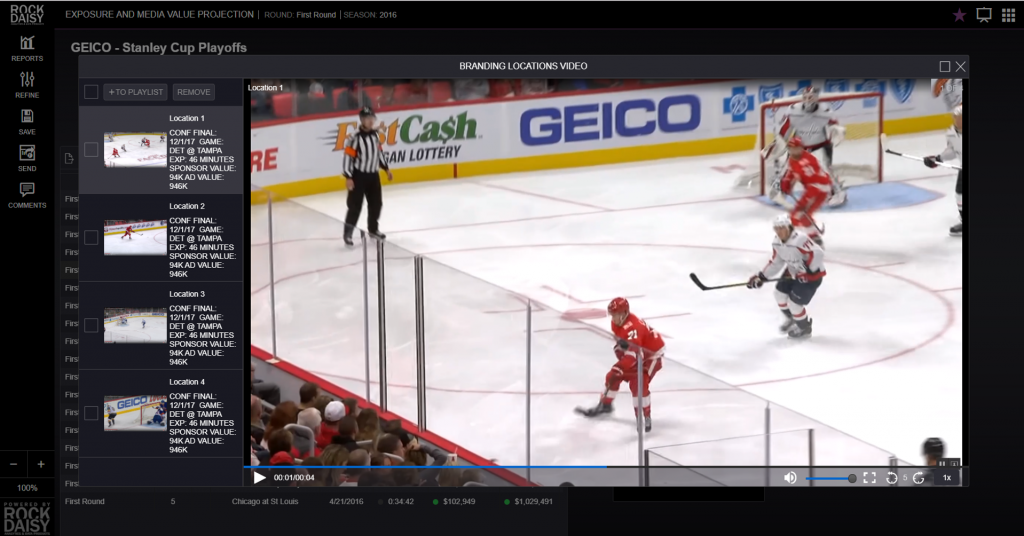Click the REMOVE button

point(193,92)
